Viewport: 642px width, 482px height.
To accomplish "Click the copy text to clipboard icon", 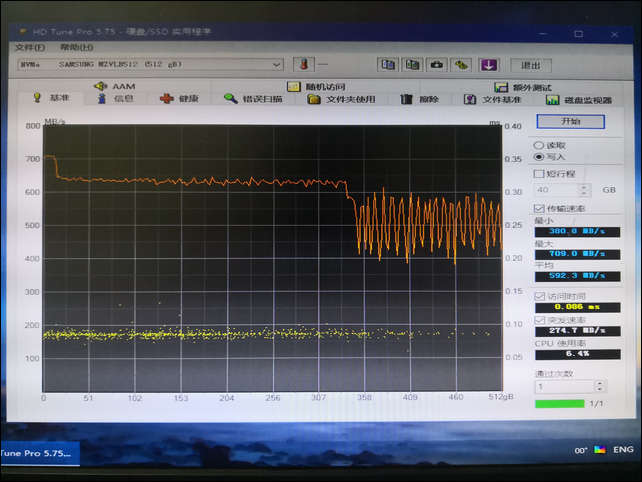I will 387,65.
